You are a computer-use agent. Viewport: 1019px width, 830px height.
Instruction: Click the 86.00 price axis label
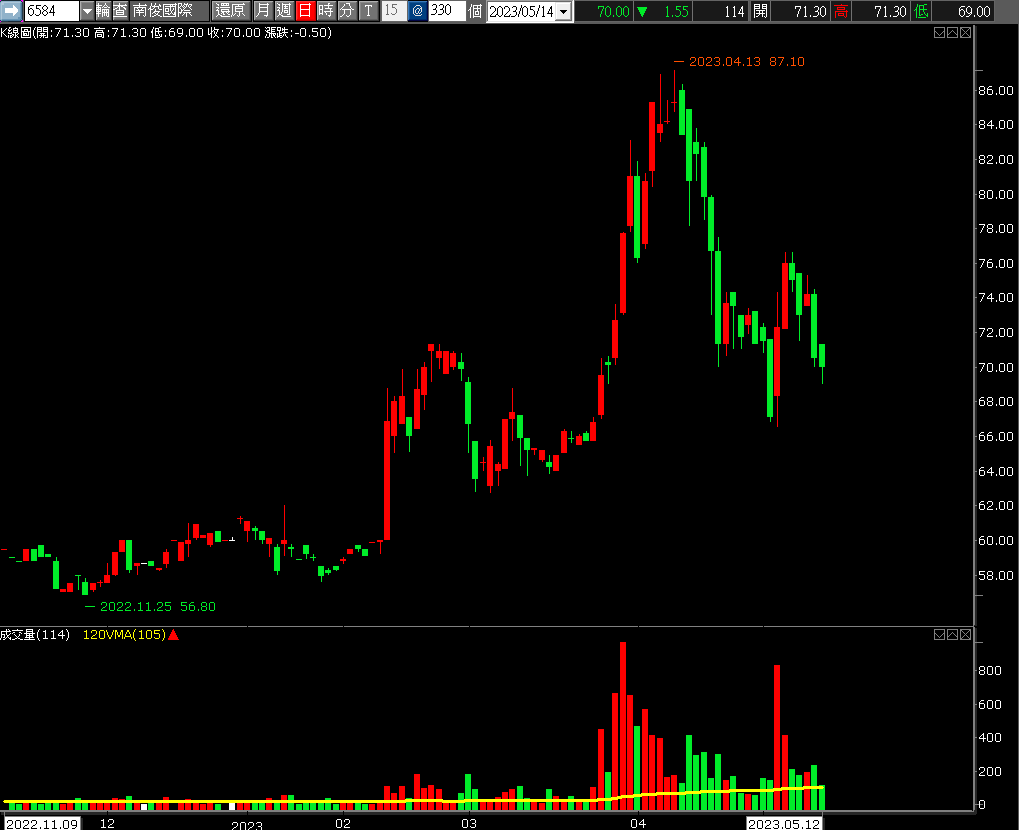tap(996, 91)
